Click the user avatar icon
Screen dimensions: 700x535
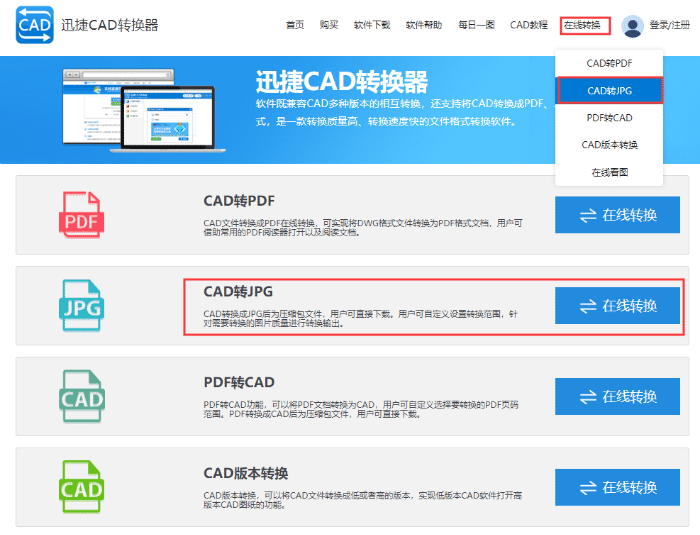[x=632, y=26]
